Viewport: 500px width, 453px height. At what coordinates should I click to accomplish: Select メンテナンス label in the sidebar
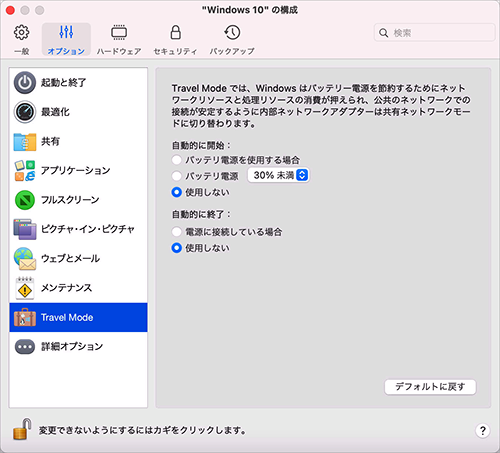[66, 288]
